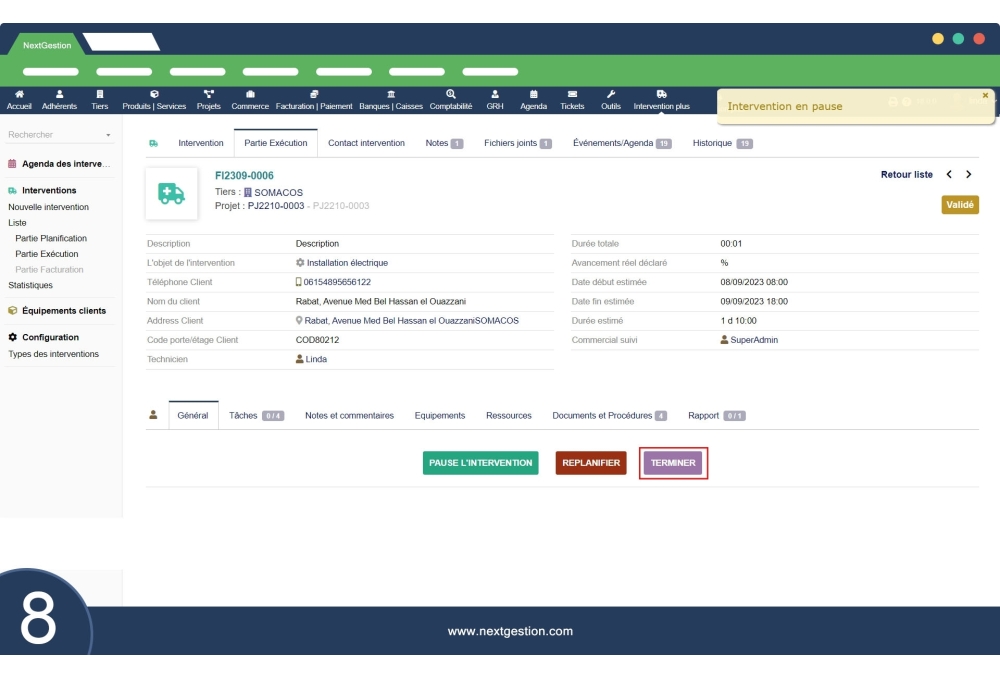Open the Agenda calendar icon
This screenshot has height=679, width=1000.
(x=533, y=95)
